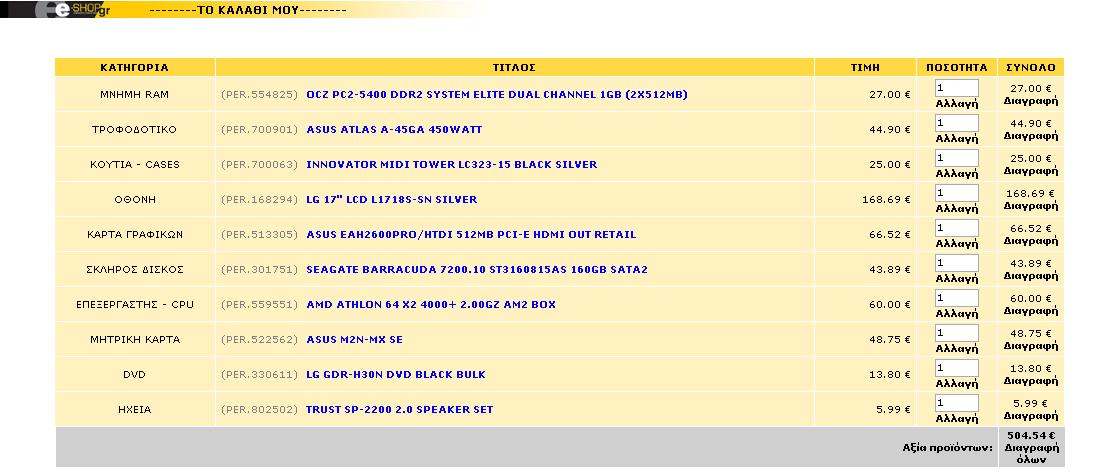Image resolution: width=1119 pixels, height=473 pixels.
Task: Focus quantity field for ASUS M2N-MX SE
Action: pos(956,332)
